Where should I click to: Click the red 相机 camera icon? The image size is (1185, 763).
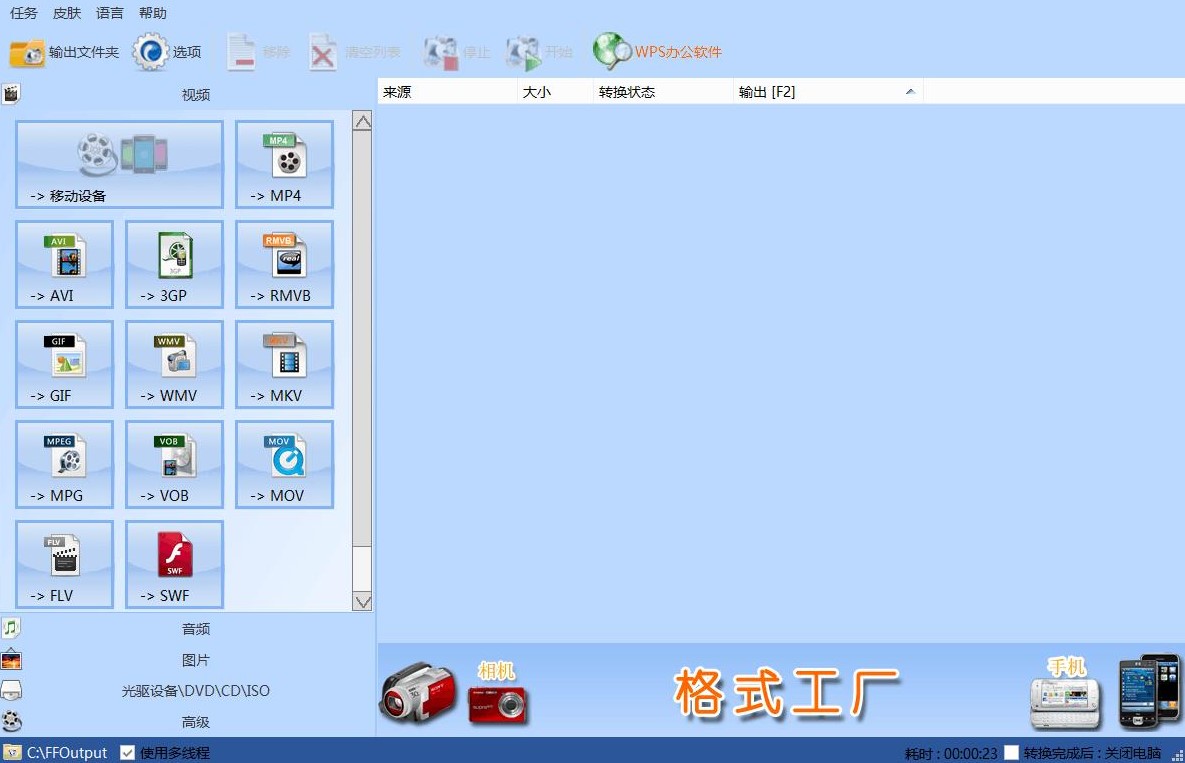pos(497,706)
